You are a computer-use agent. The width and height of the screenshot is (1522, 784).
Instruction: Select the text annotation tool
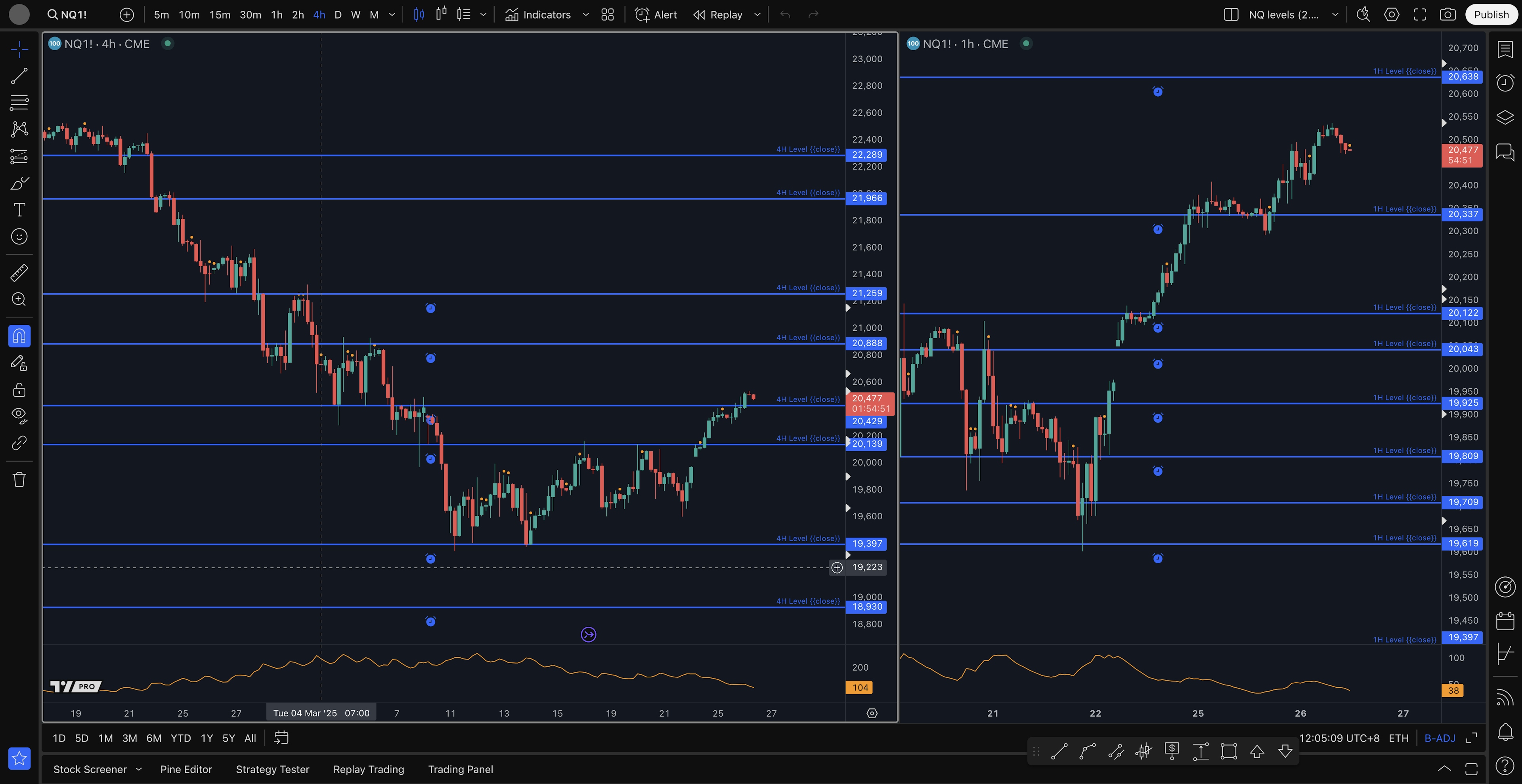click(19, 210)
